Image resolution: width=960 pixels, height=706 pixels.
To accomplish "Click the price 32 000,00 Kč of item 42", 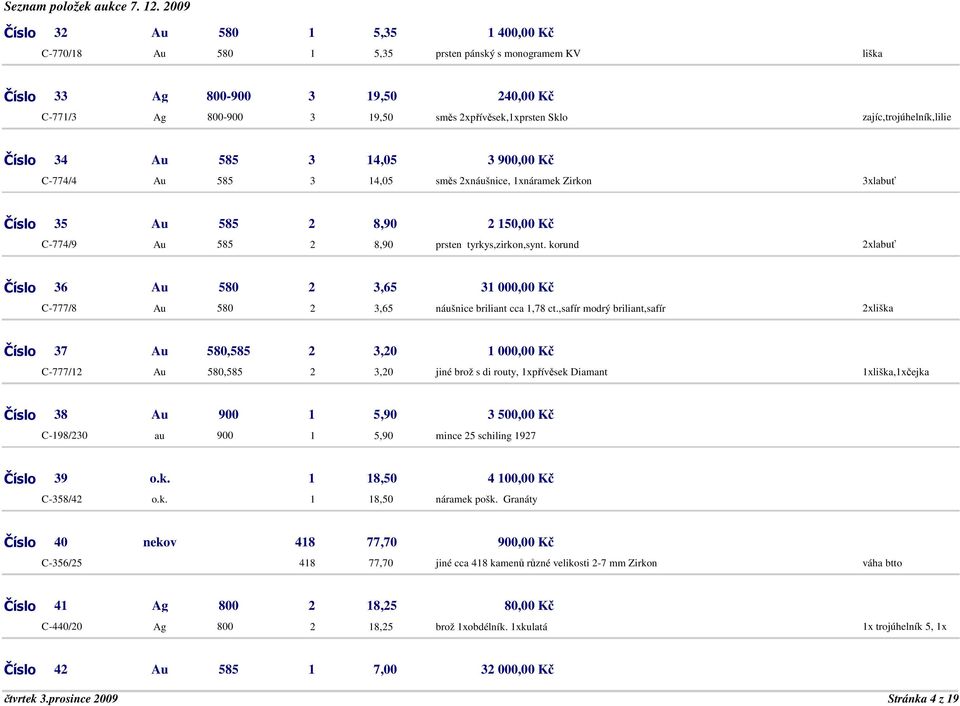I will click(x=517, y=669).
